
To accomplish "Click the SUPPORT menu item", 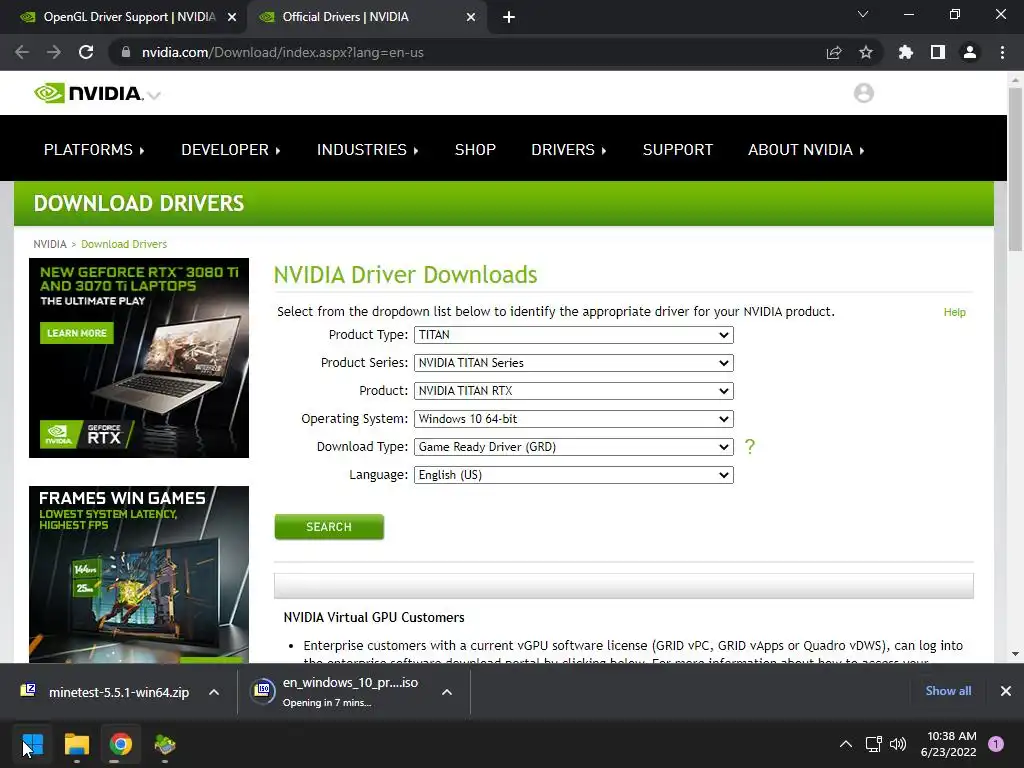I will coord(677,150).
